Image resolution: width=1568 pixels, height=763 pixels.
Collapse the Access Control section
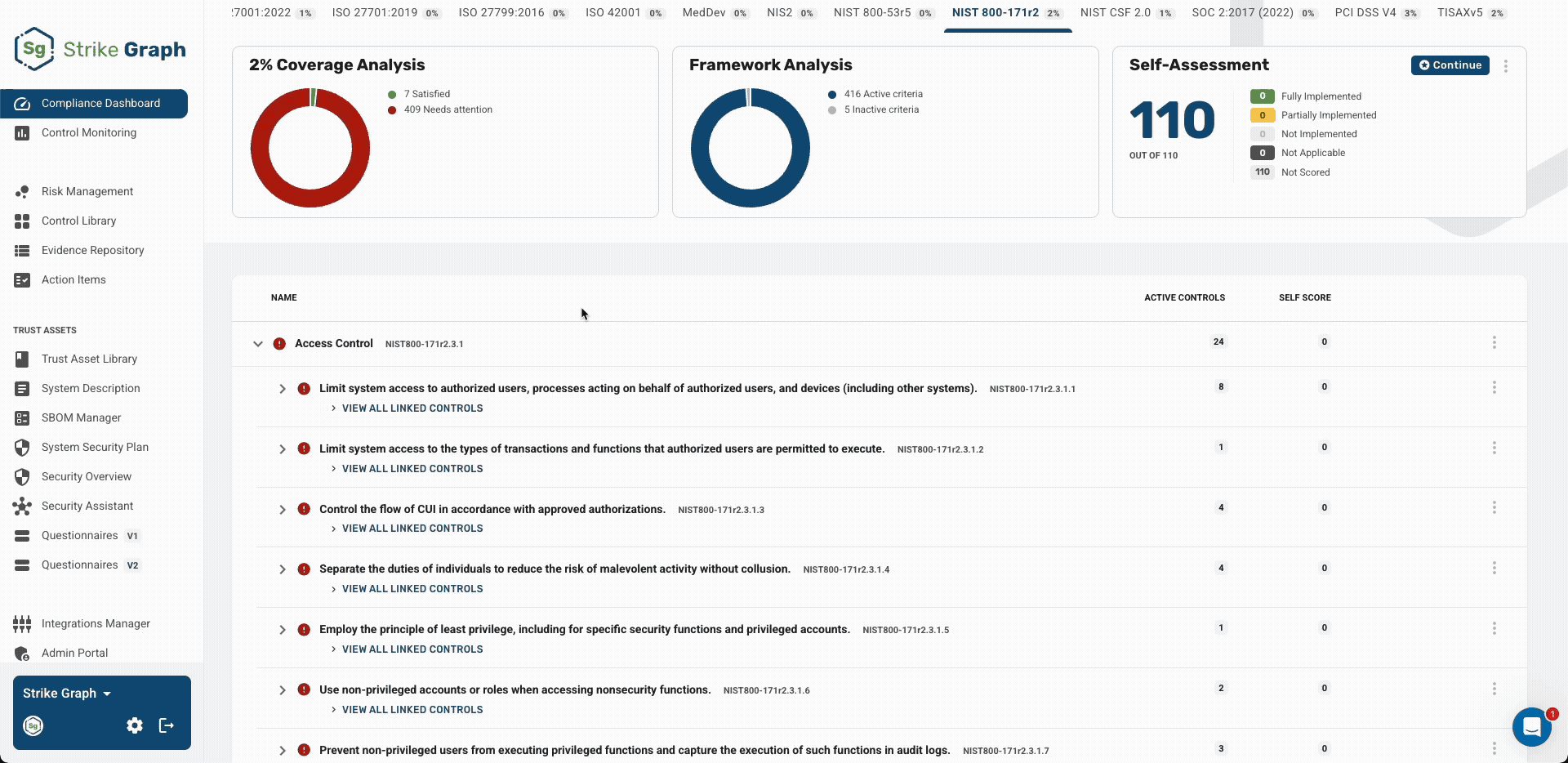tap(258, 344)
